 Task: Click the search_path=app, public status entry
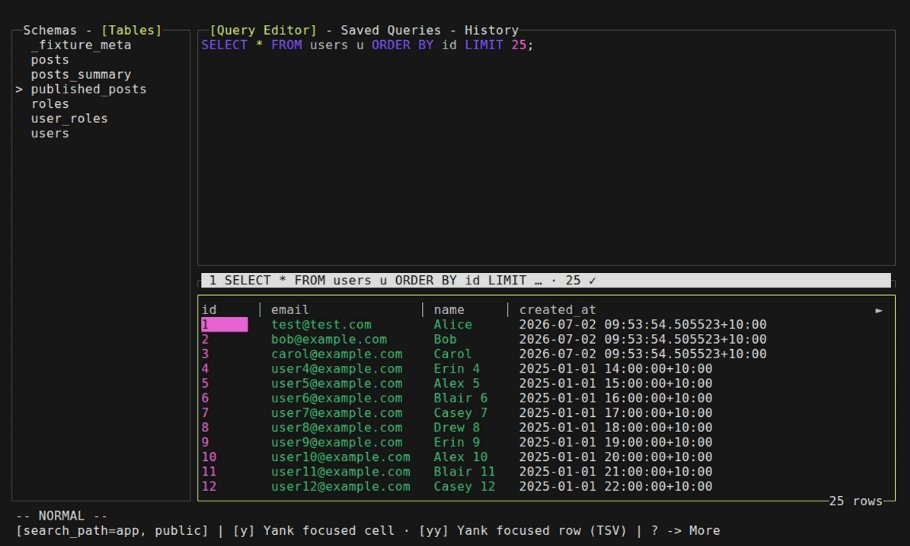click(x=112, y=530)
